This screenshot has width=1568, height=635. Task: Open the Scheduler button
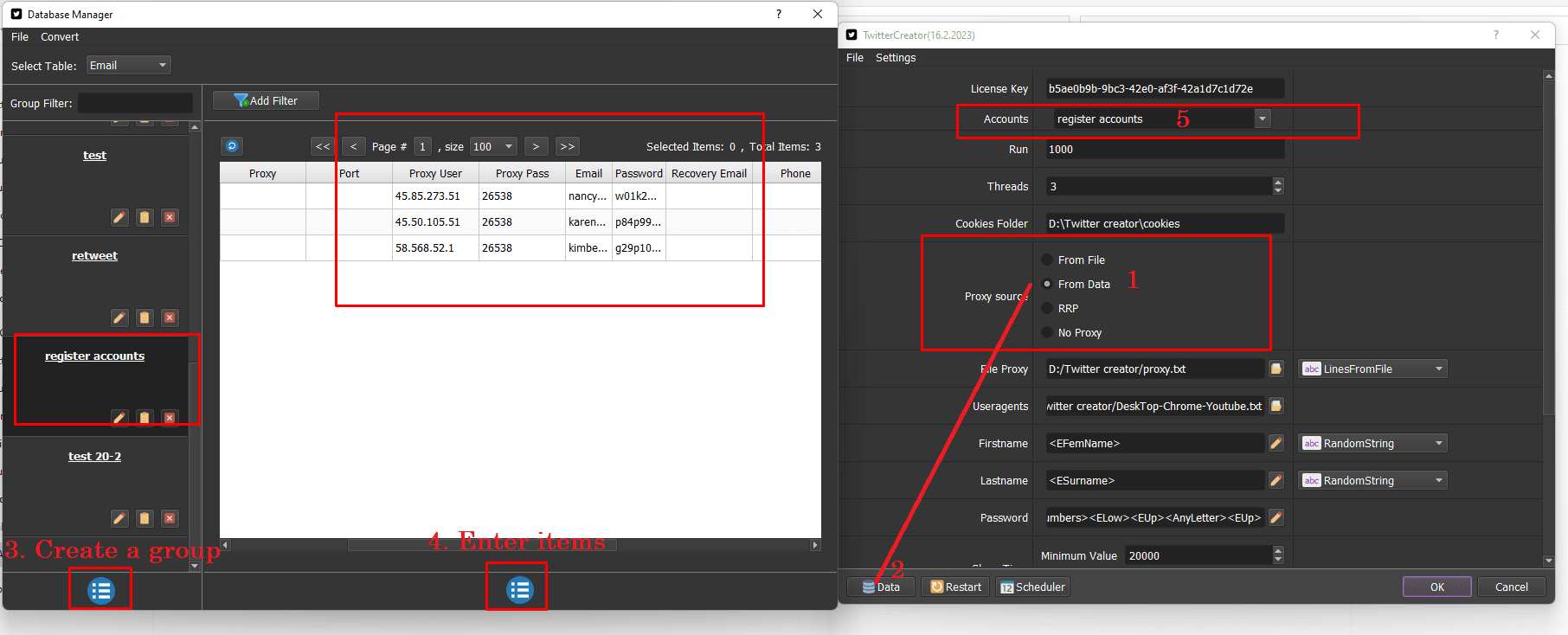[1032, 587]
